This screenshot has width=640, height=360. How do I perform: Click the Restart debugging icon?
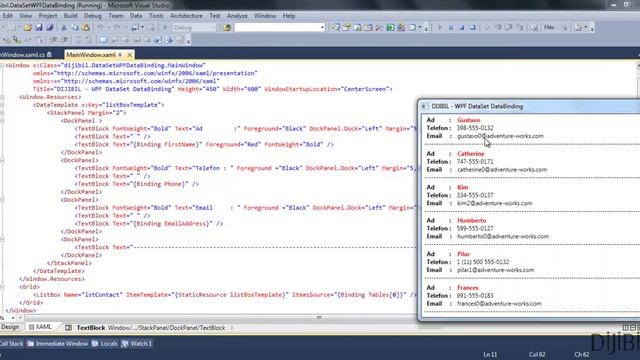(x=473, y=27)
